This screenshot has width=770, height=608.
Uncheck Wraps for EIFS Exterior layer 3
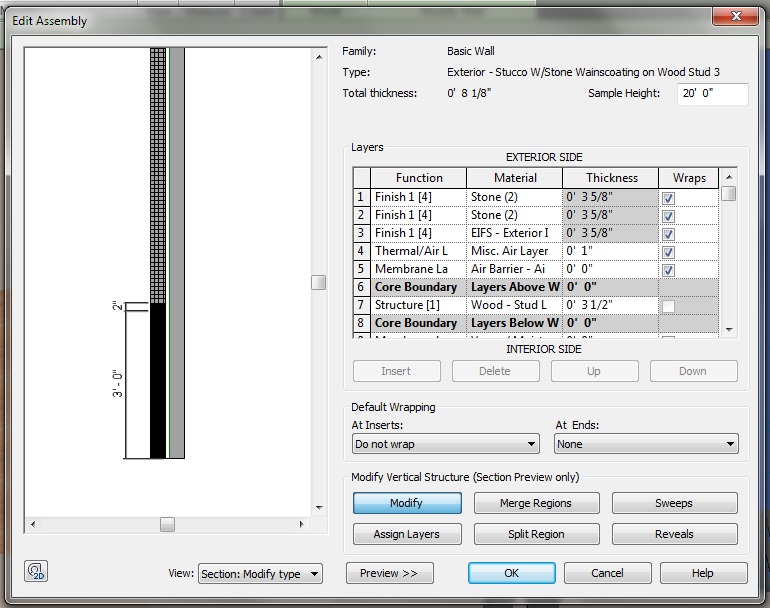click(x=668, y=234)
